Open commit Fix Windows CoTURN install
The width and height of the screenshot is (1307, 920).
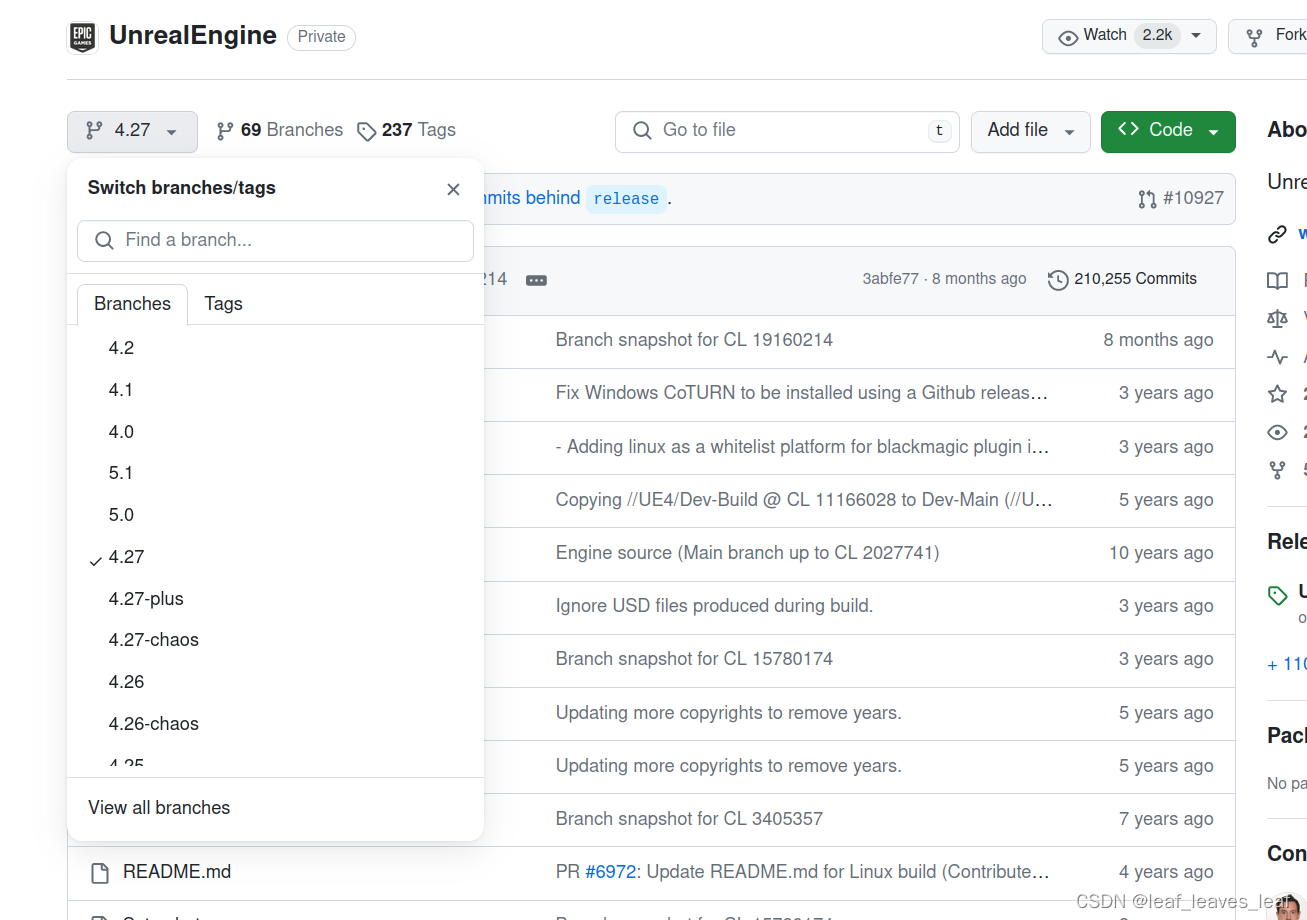[x=802, y=393]
